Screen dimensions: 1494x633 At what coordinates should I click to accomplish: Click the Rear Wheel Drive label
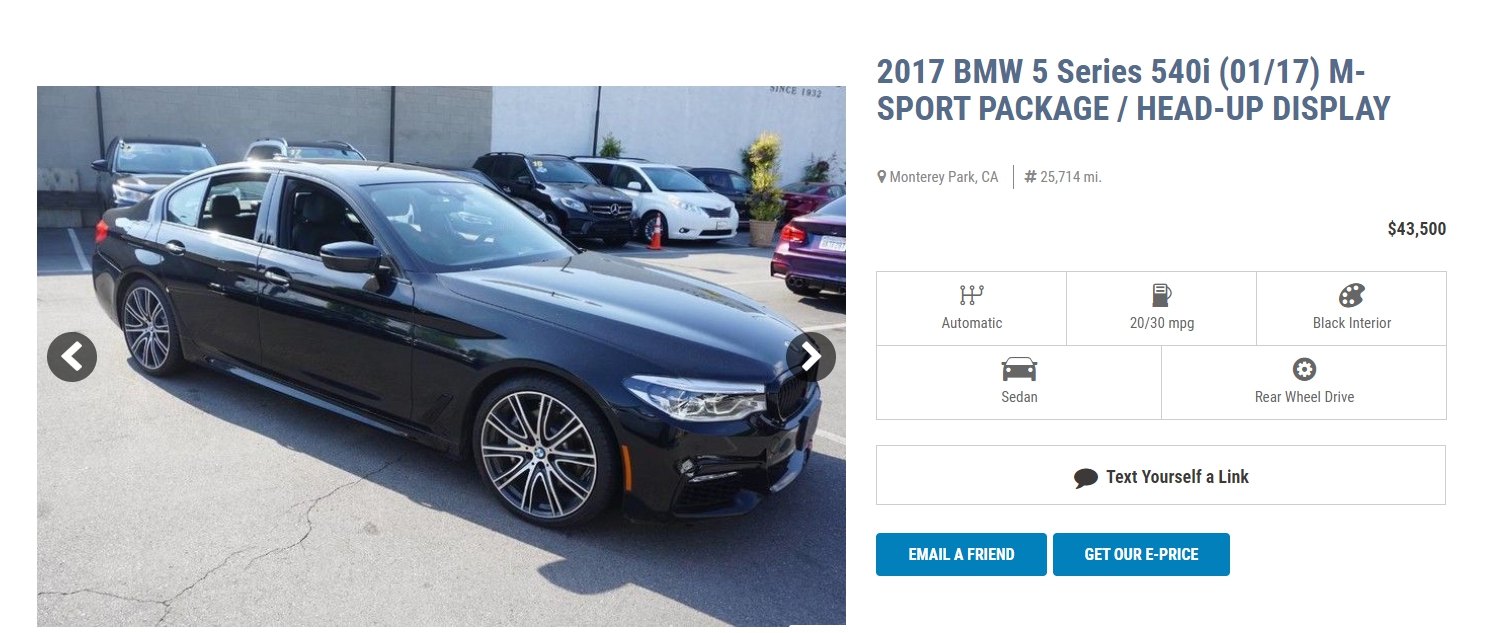(1304, 397)
